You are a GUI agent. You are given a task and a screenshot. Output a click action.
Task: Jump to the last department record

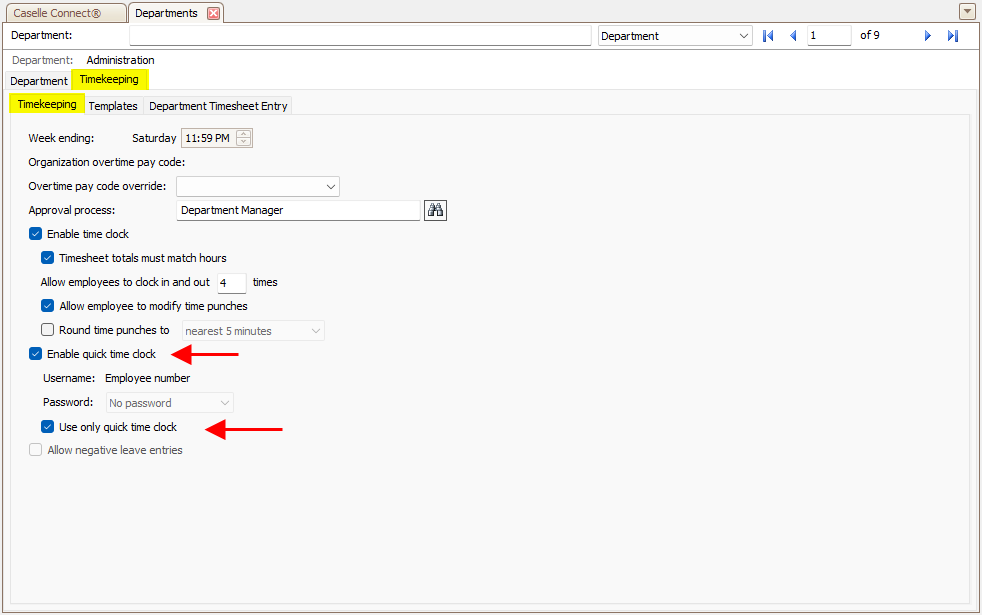click(953, 36)
